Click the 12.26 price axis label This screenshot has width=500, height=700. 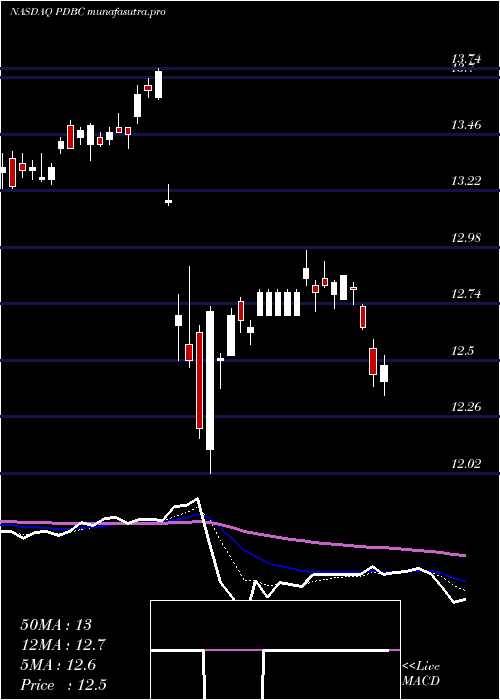(x=466, y=407)
